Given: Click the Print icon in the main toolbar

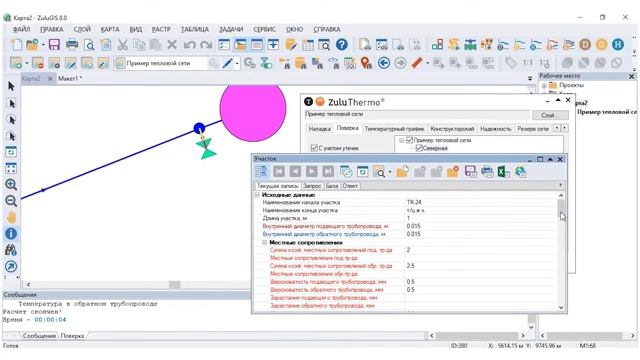Looking at the screenshot, I should (72, 44).
